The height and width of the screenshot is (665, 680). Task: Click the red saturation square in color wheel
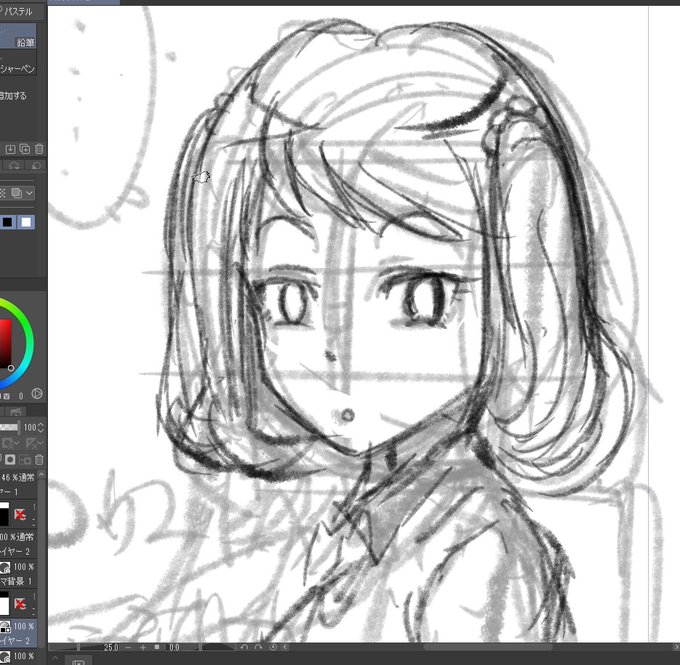point(5,344)
